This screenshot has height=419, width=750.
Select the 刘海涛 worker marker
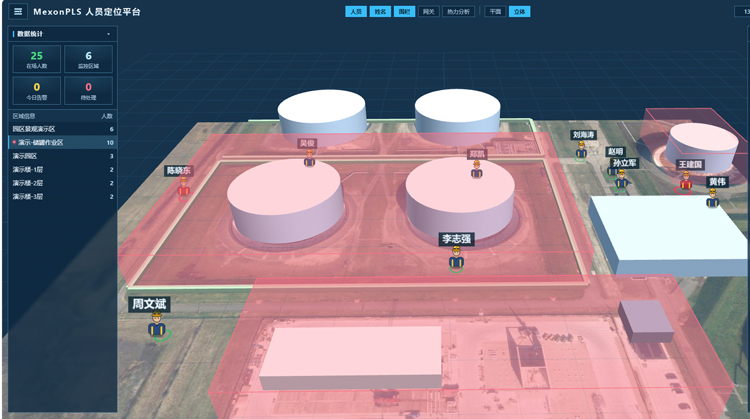point(581,150)
